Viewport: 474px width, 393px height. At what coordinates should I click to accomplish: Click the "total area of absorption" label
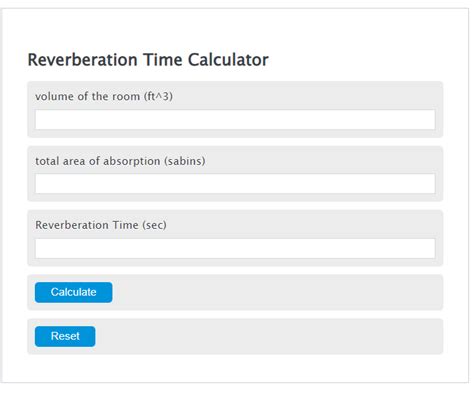pos(98,161)
